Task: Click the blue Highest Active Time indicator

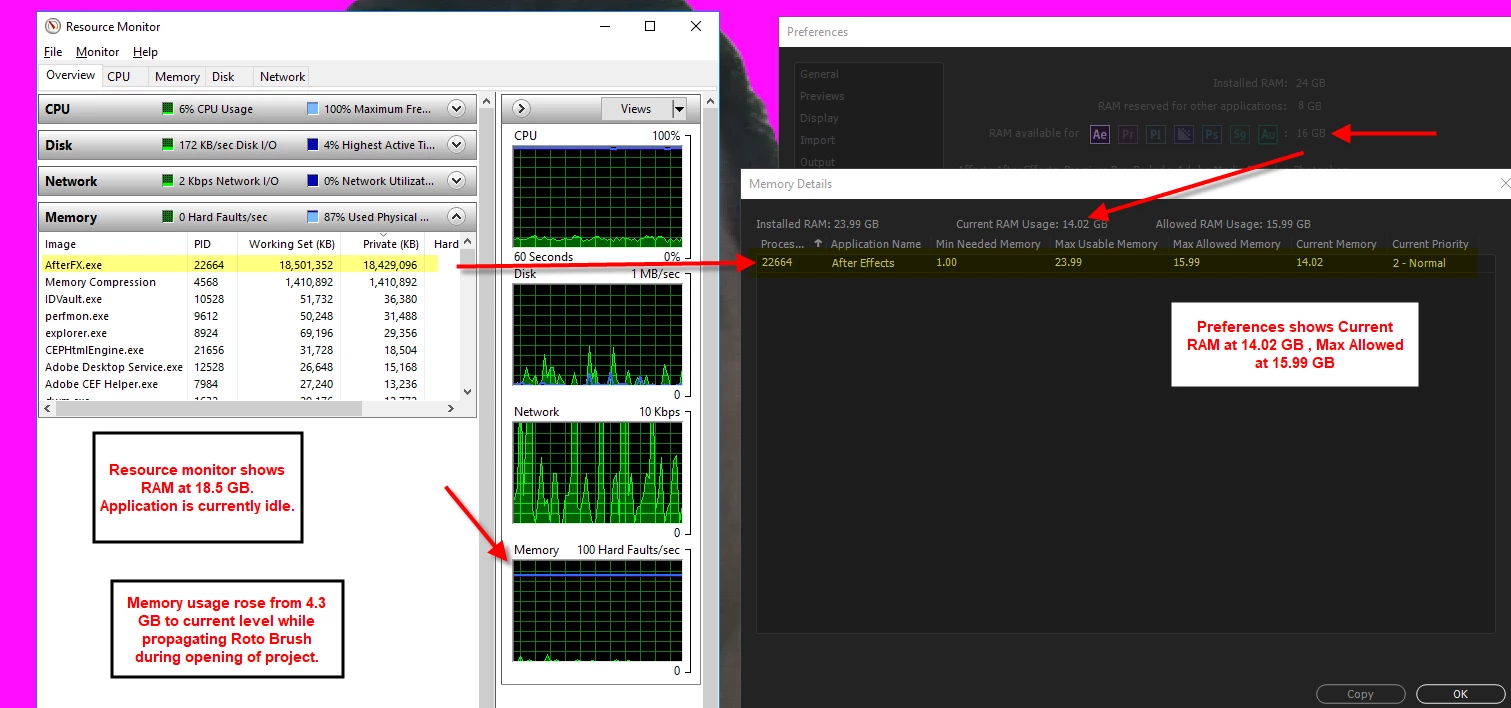Action: 313,145
